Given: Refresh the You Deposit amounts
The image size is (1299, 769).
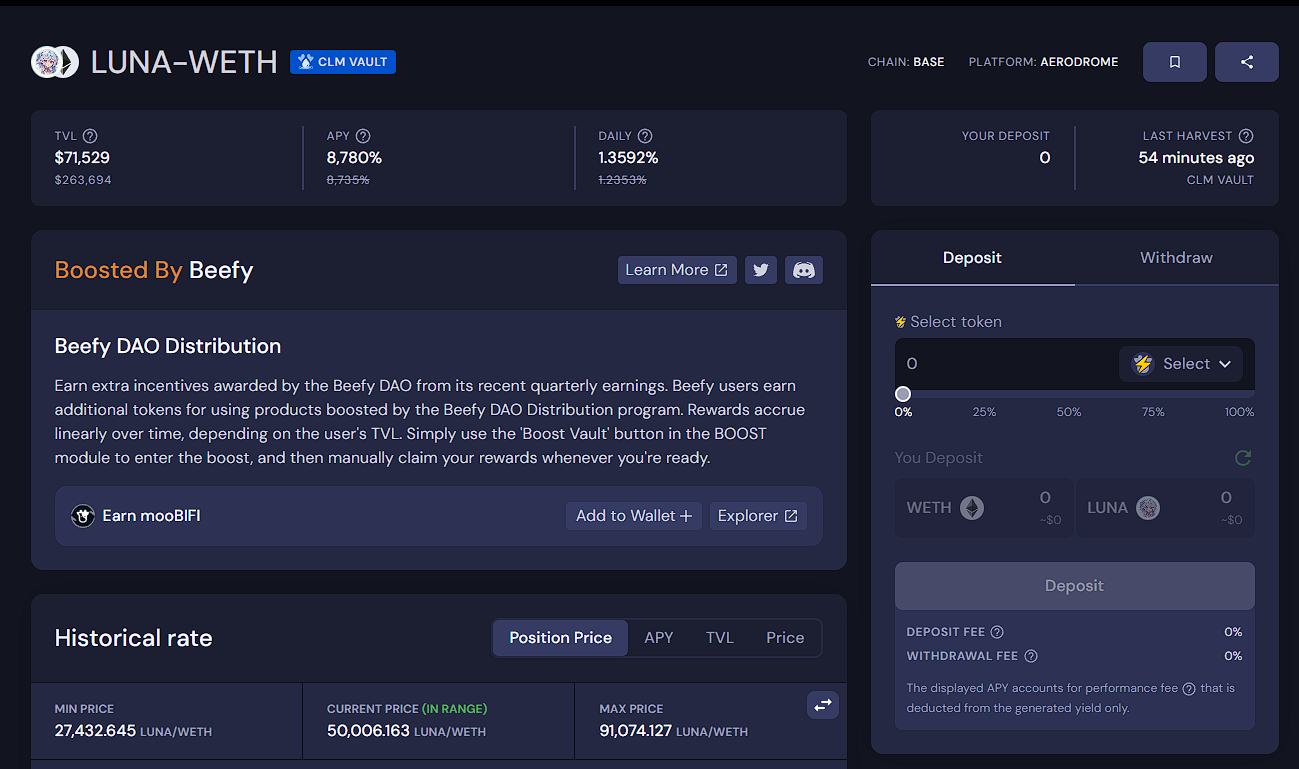Looking at the screenshot, I should [x=1243, y=458].
